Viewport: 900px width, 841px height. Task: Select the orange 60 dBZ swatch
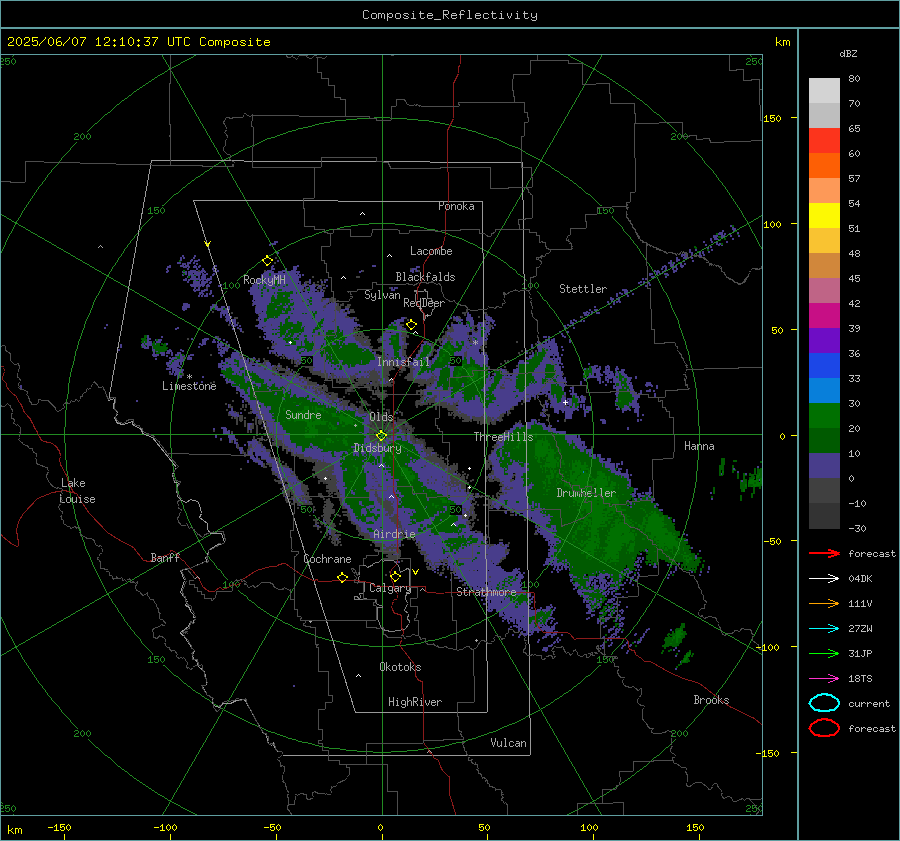tap(824, 165)
